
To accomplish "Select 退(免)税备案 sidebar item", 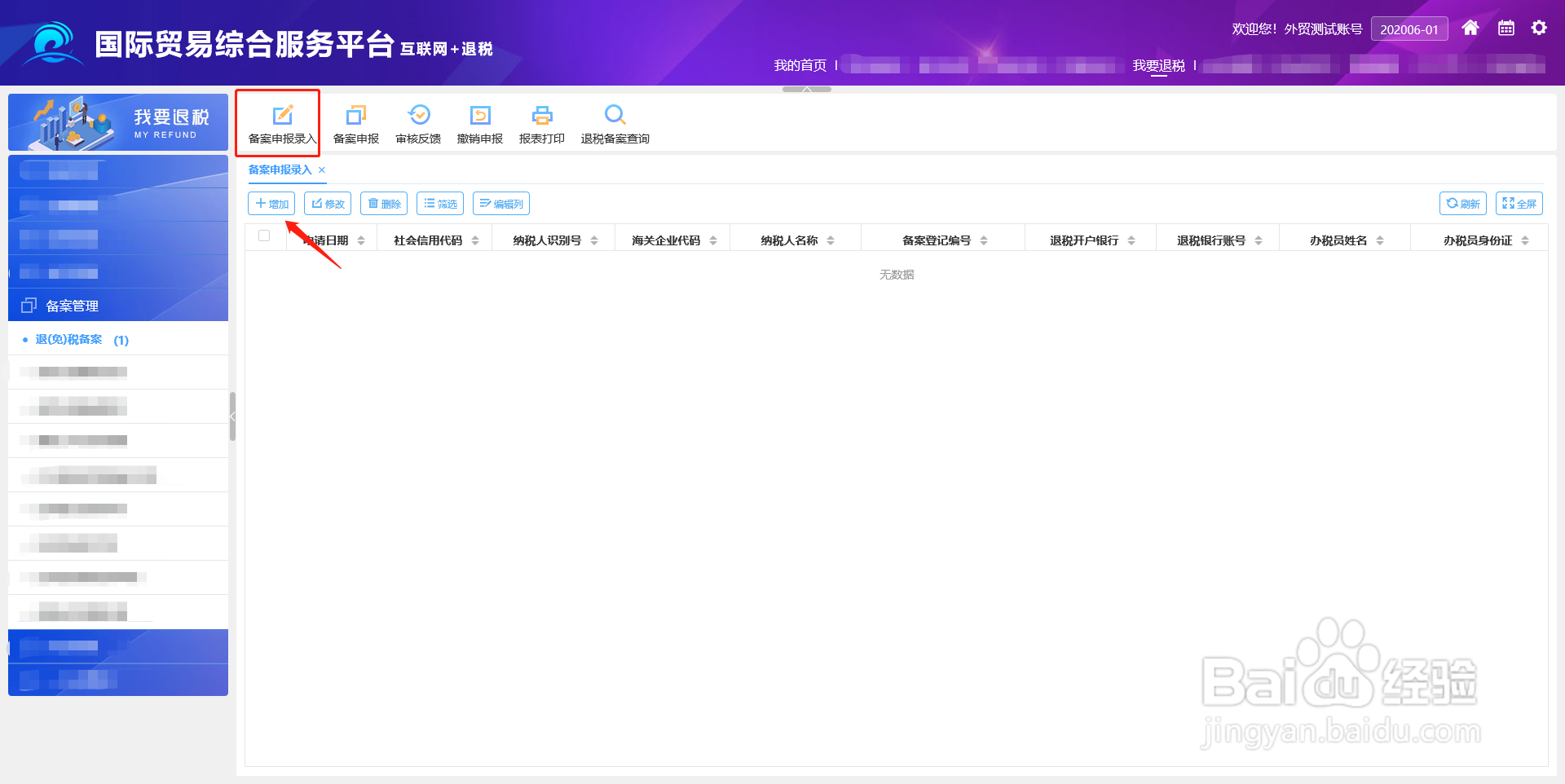I will pos(118,339).
